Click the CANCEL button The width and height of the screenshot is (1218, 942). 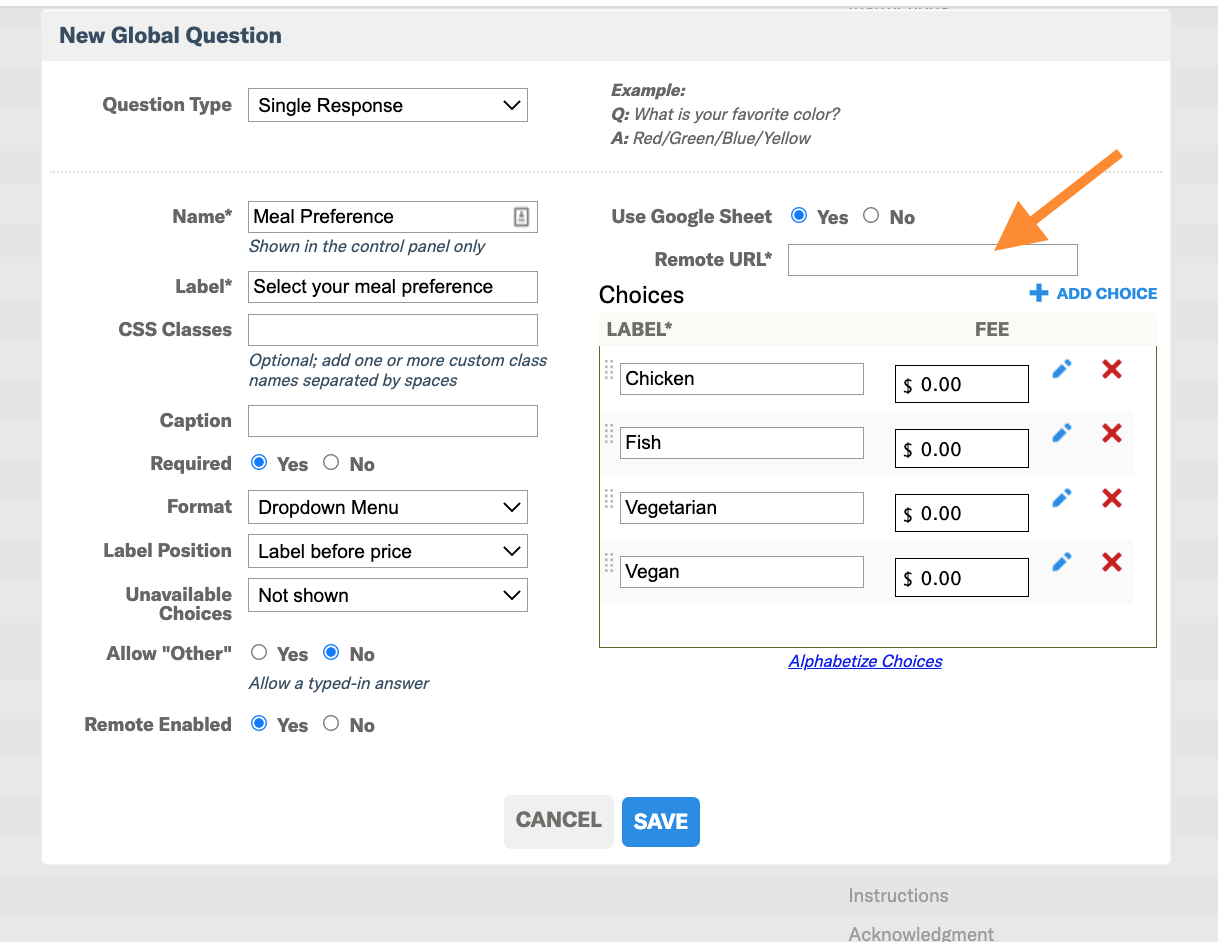pyautogui.click(x=558, y=822)
